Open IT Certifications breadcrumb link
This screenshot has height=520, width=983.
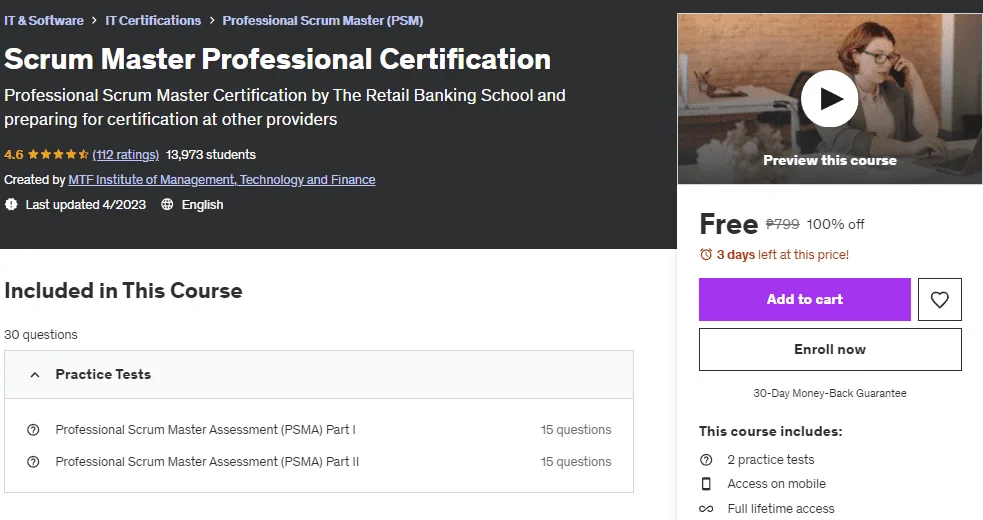click(153, 21)
